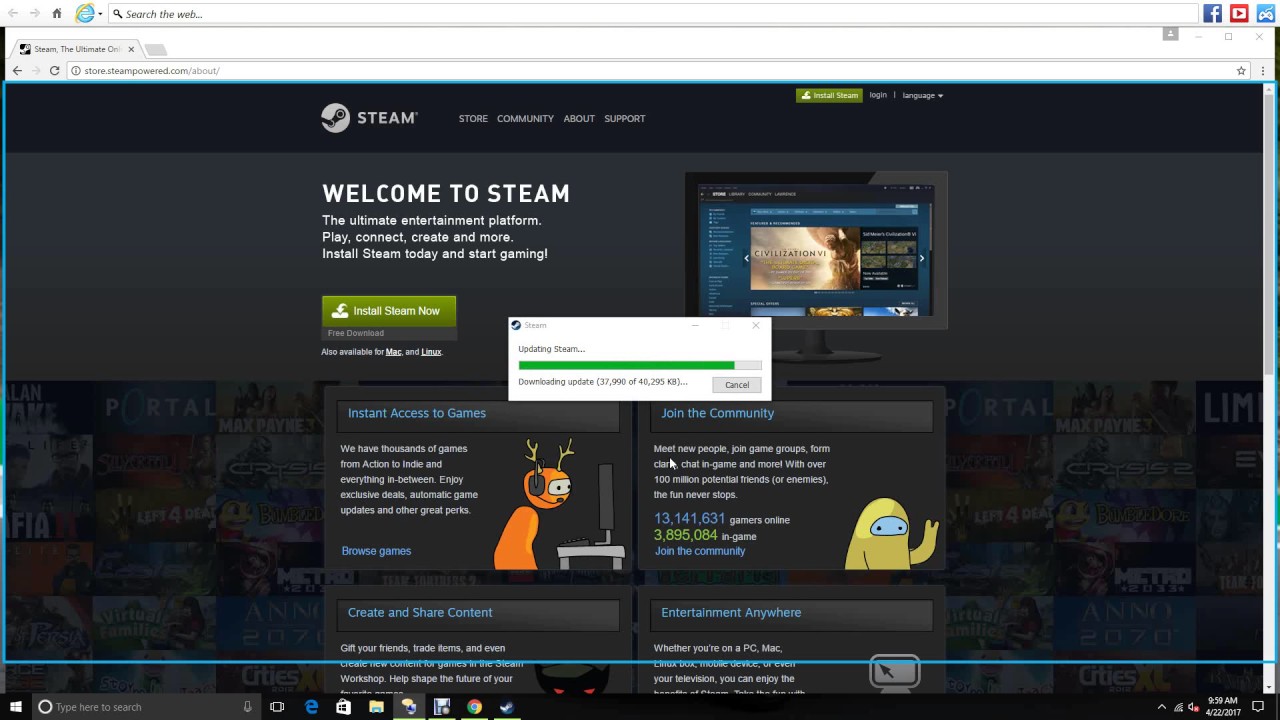Screen dimensions: 1280x720
Task: Open the COMMUNITY menu
Action: 525,118
